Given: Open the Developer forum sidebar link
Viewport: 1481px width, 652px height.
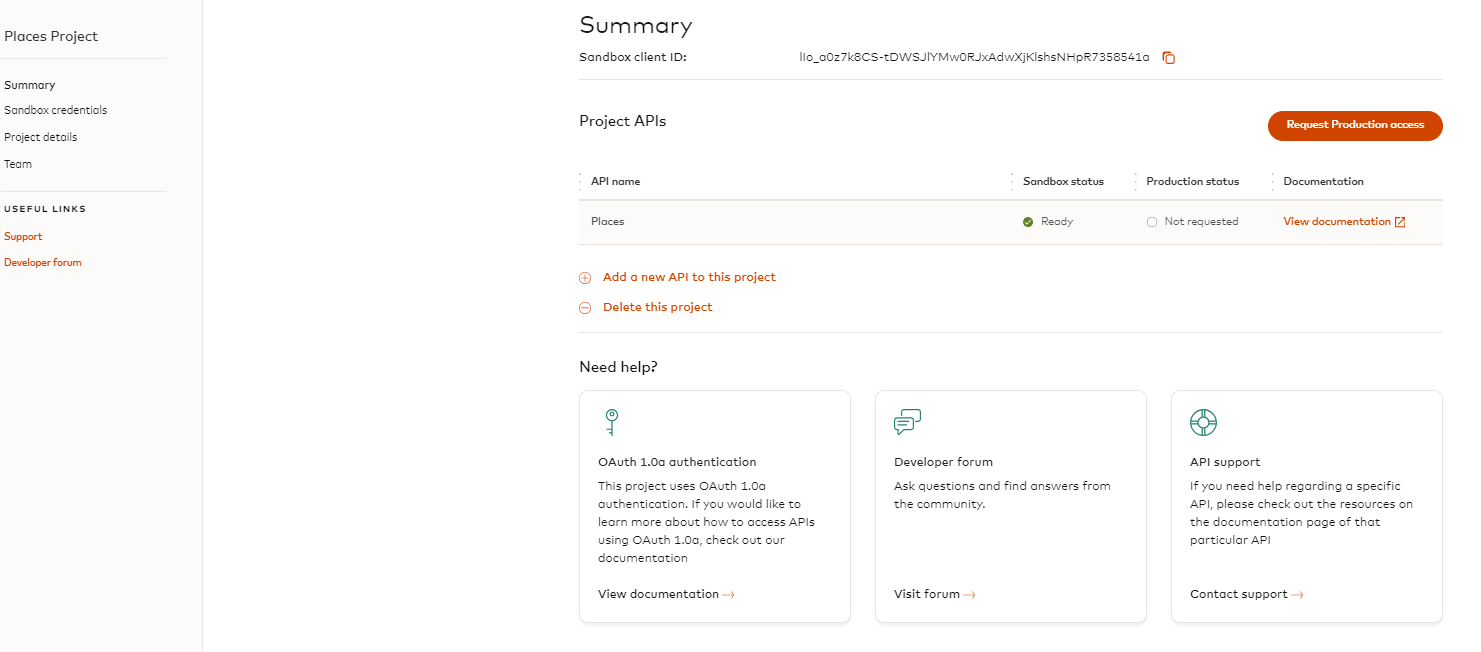Looking at the screenshot, I should 43,263.
